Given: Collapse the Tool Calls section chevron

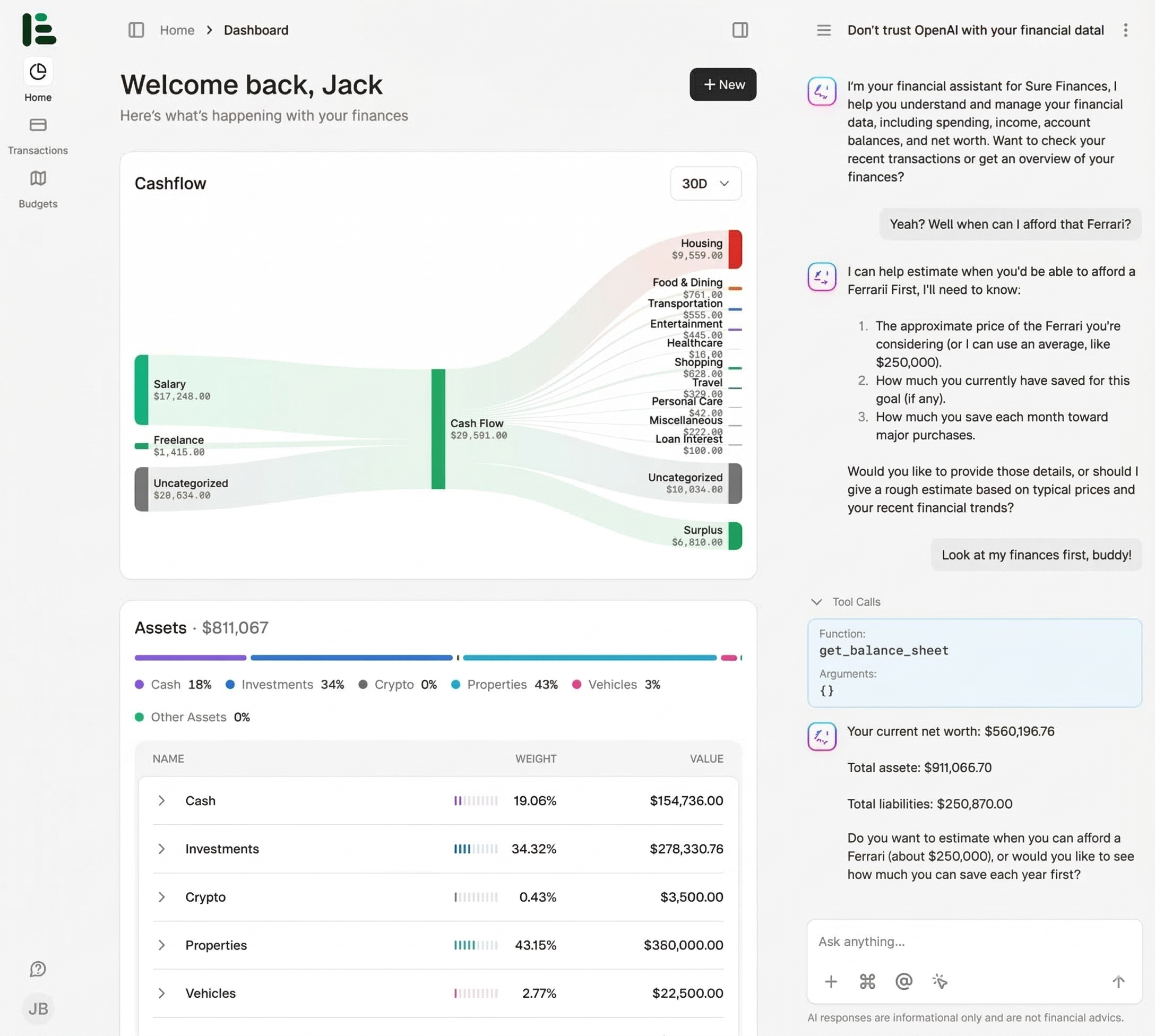Looking at the screenshot, I should tap(816, 602).
